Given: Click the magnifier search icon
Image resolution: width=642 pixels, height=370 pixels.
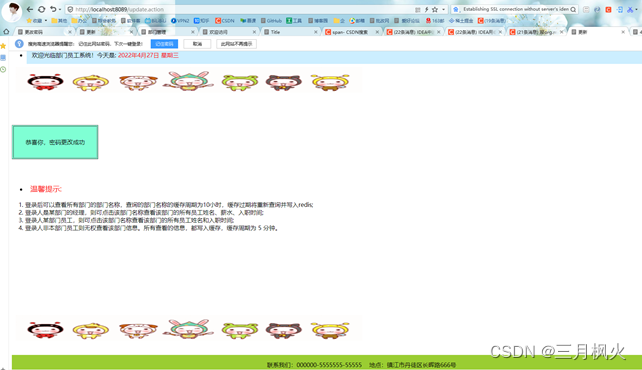Looking at the screenshot, I should tap(573, 9).
